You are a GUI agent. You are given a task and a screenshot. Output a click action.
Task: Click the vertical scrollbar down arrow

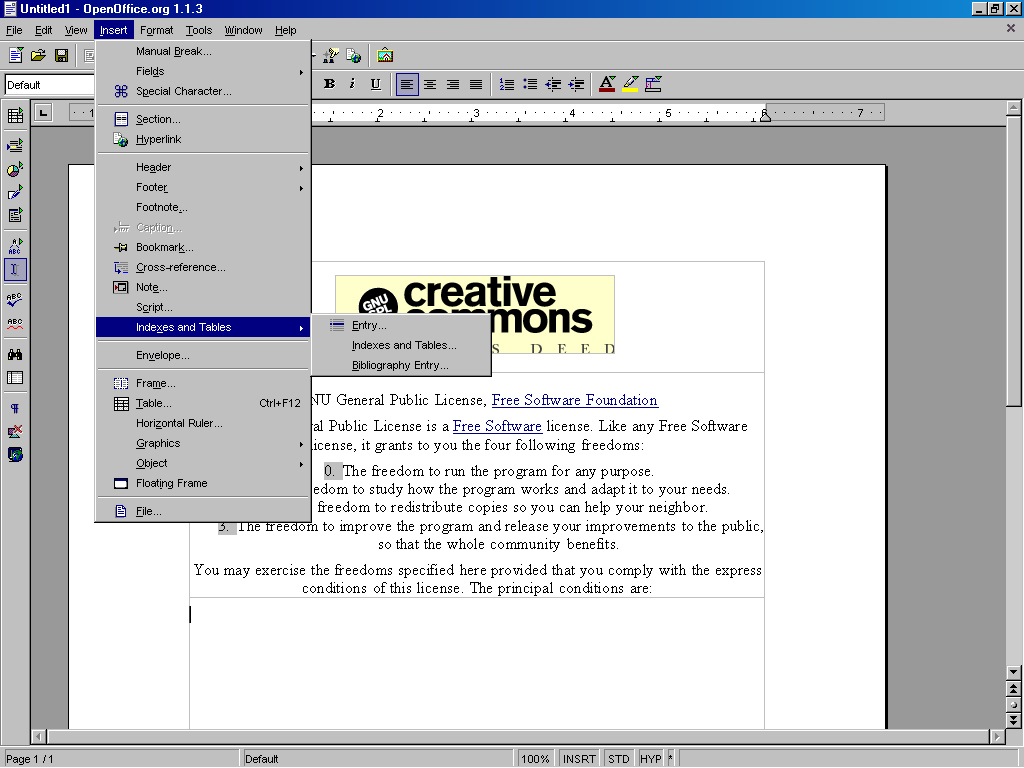(1014, 673)
